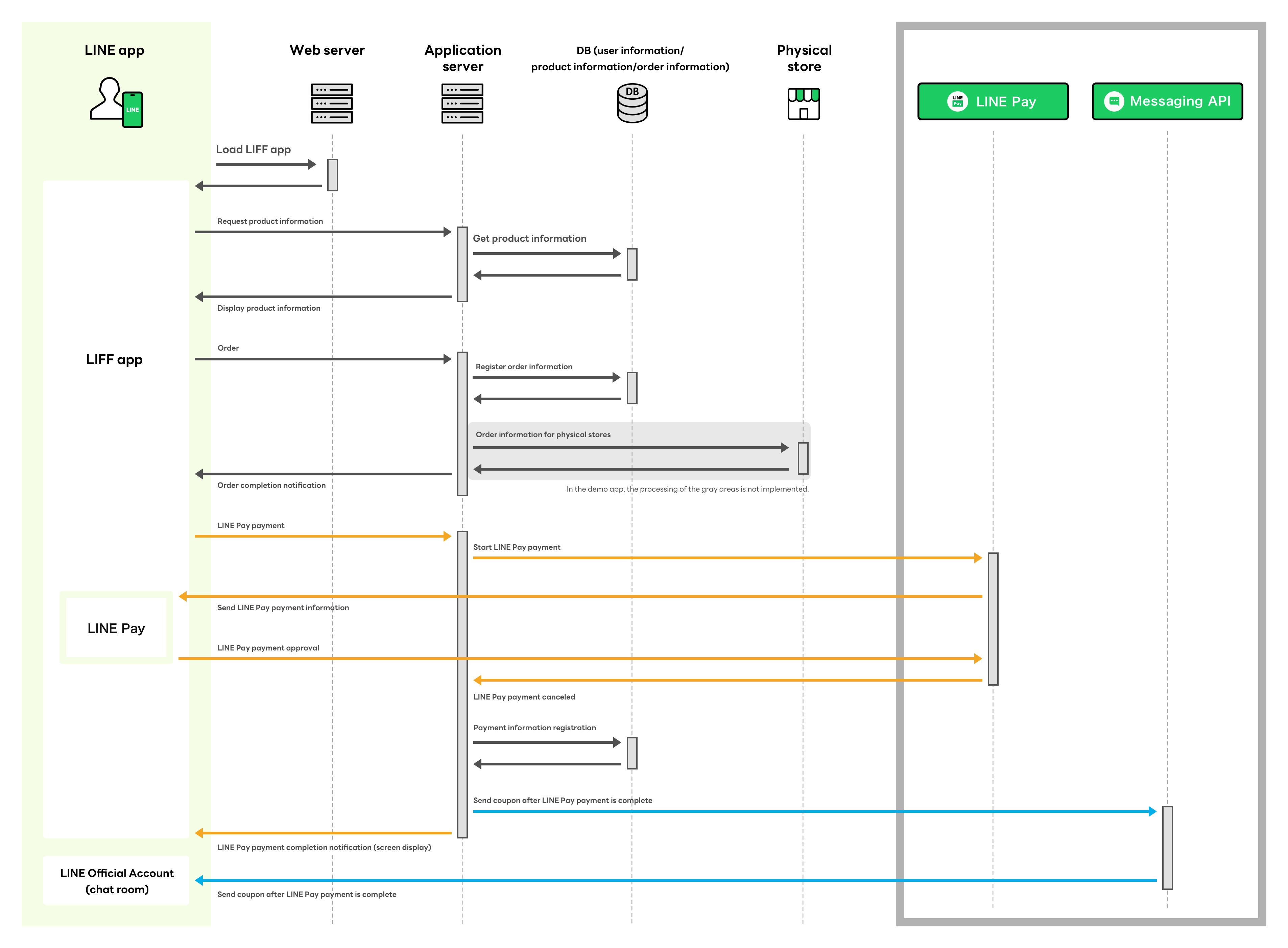Viewport: 1288px width, 948px height.
Task: Select the white LINE Pay box
Action: pyautogui.click(x=116, y=628)
